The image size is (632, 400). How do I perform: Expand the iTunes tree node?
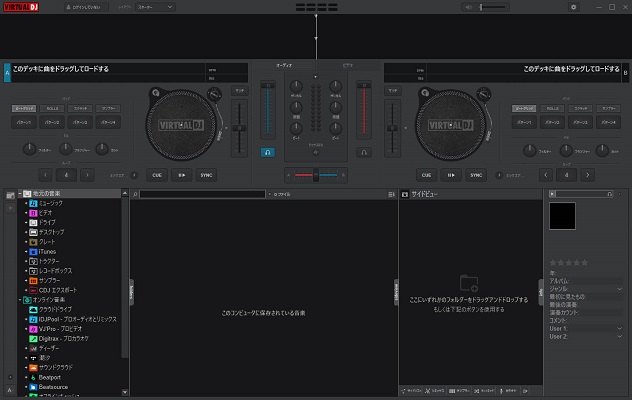tap(26, 252)
